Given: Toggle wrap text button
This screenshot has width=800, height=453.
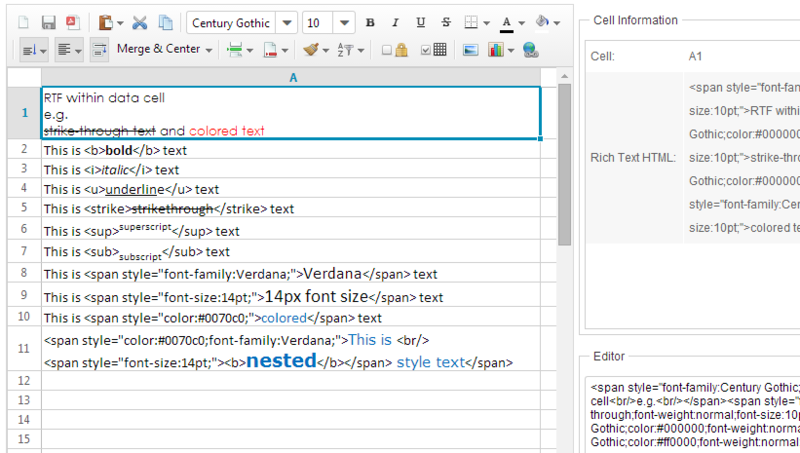Looking at the screenshot, I should click(99, 50).
